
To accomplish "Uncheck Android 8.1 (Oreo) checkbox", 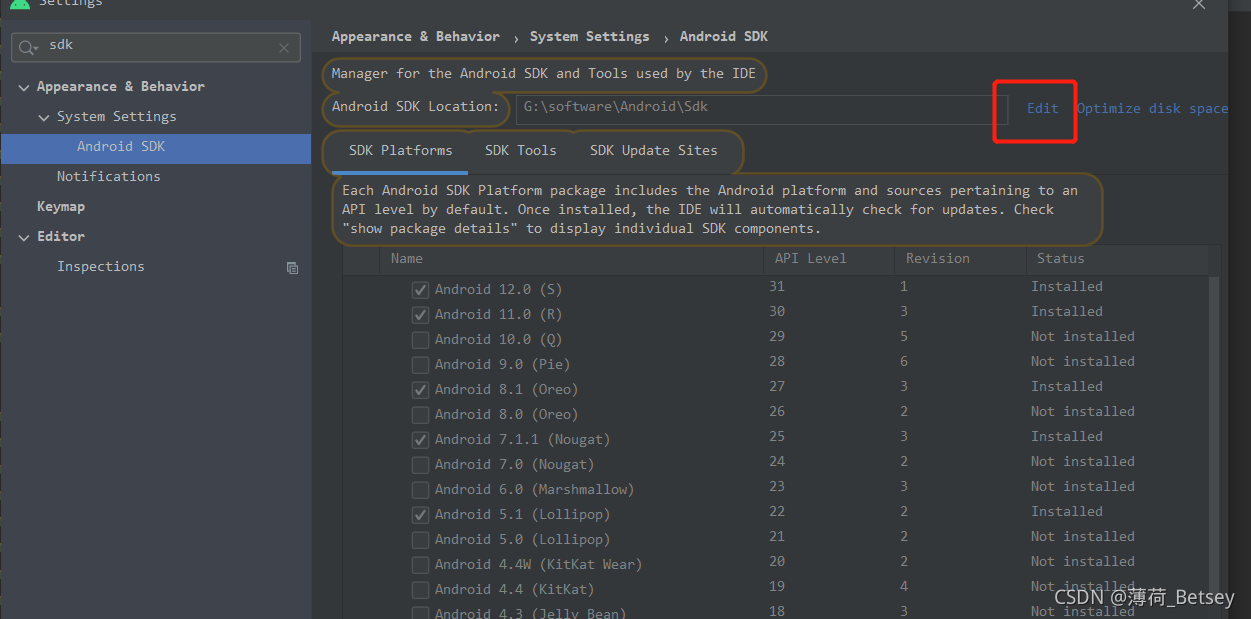I will (x=420, y=390).
